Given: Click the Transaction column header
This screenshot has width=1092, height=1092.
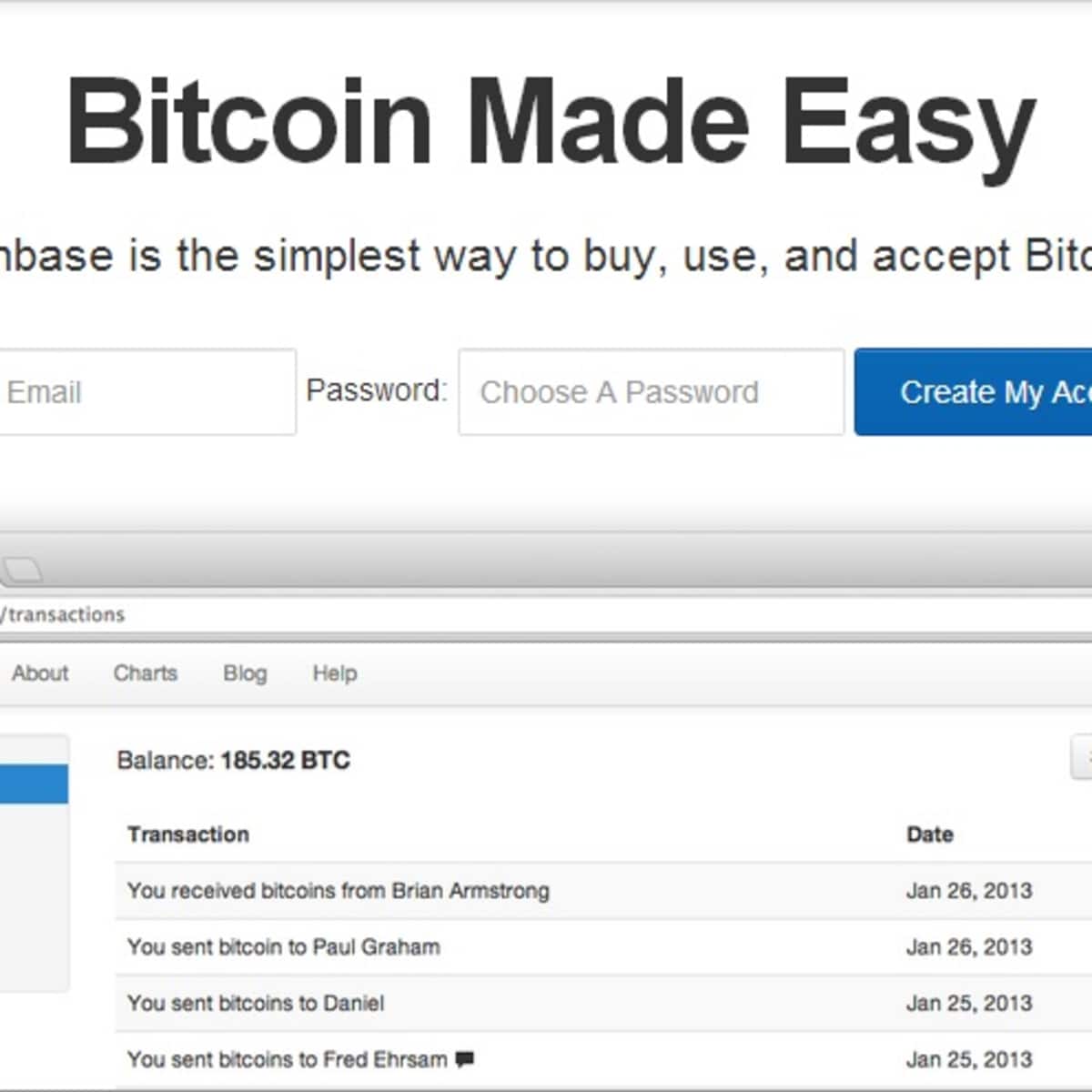Looking at the screenshot, I should pyautogui.click(x=187, y=834).
